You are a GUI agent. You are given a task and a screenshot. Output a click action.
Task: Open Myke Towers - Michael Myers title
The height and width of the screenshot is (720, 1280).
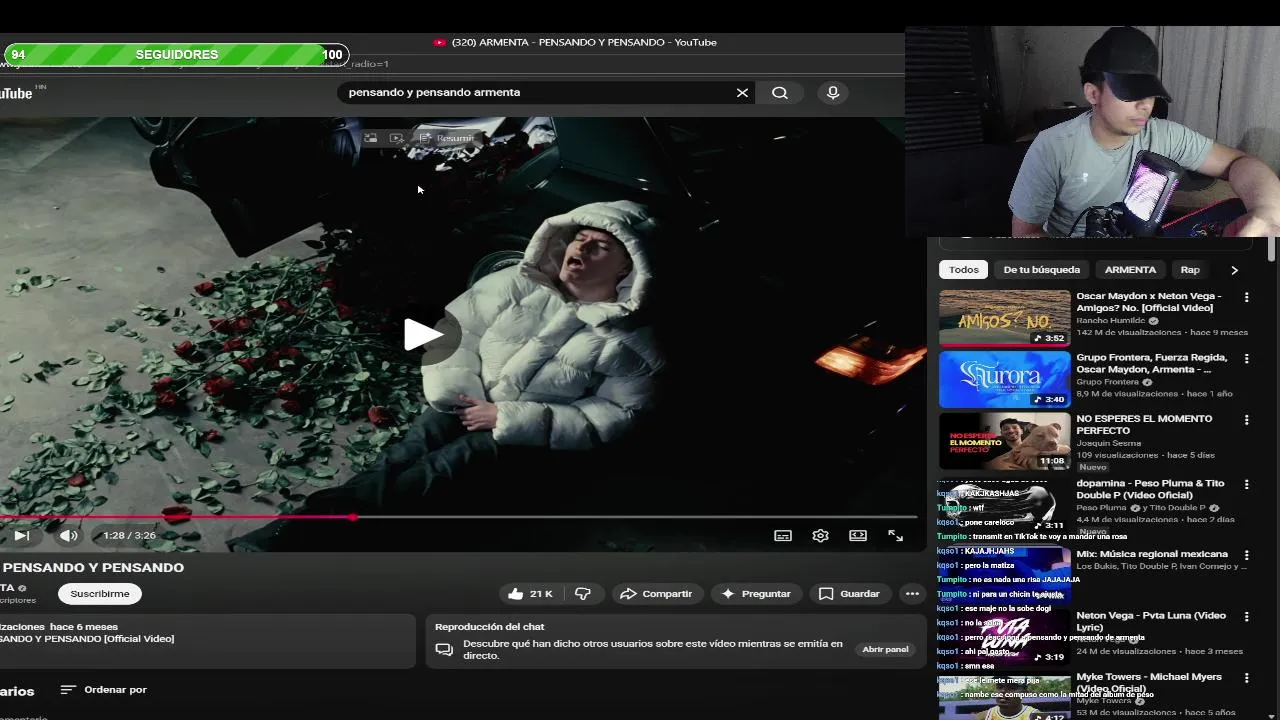(1149, 682)
